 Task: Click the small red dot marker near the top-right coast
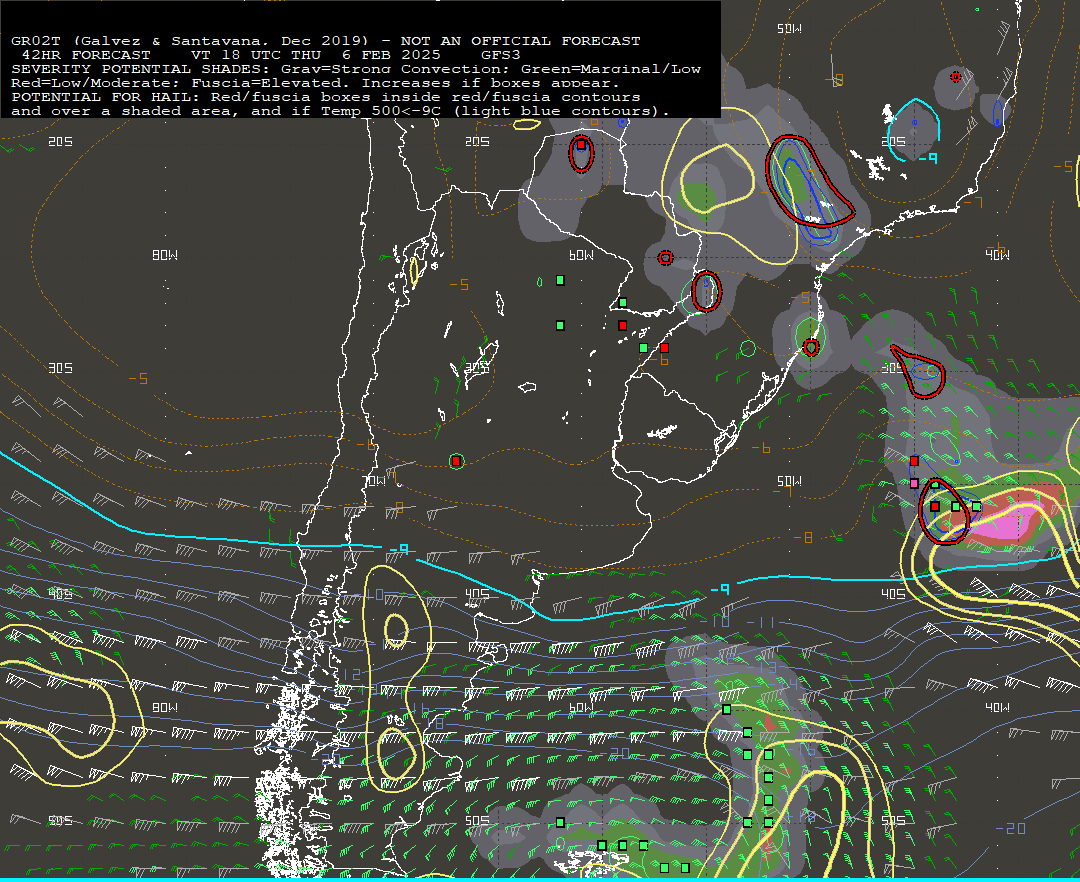(955, 76)
